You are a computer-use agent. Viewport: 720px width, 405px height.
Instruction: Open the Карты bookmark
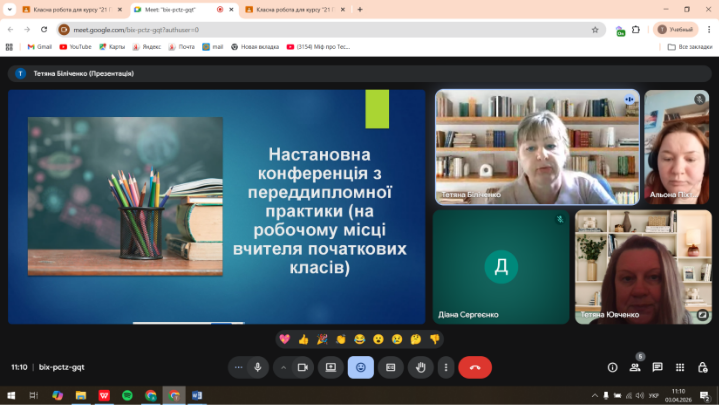[112, 47]
